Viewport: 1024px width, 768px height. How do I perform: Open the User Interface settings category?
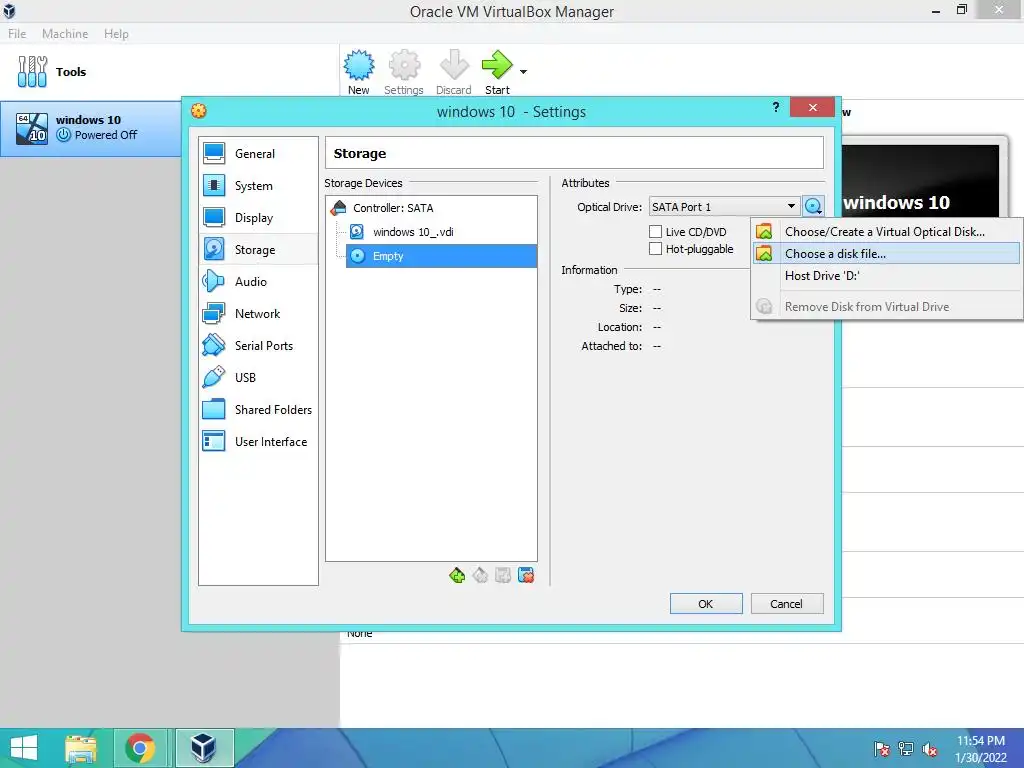pos(259,441)
